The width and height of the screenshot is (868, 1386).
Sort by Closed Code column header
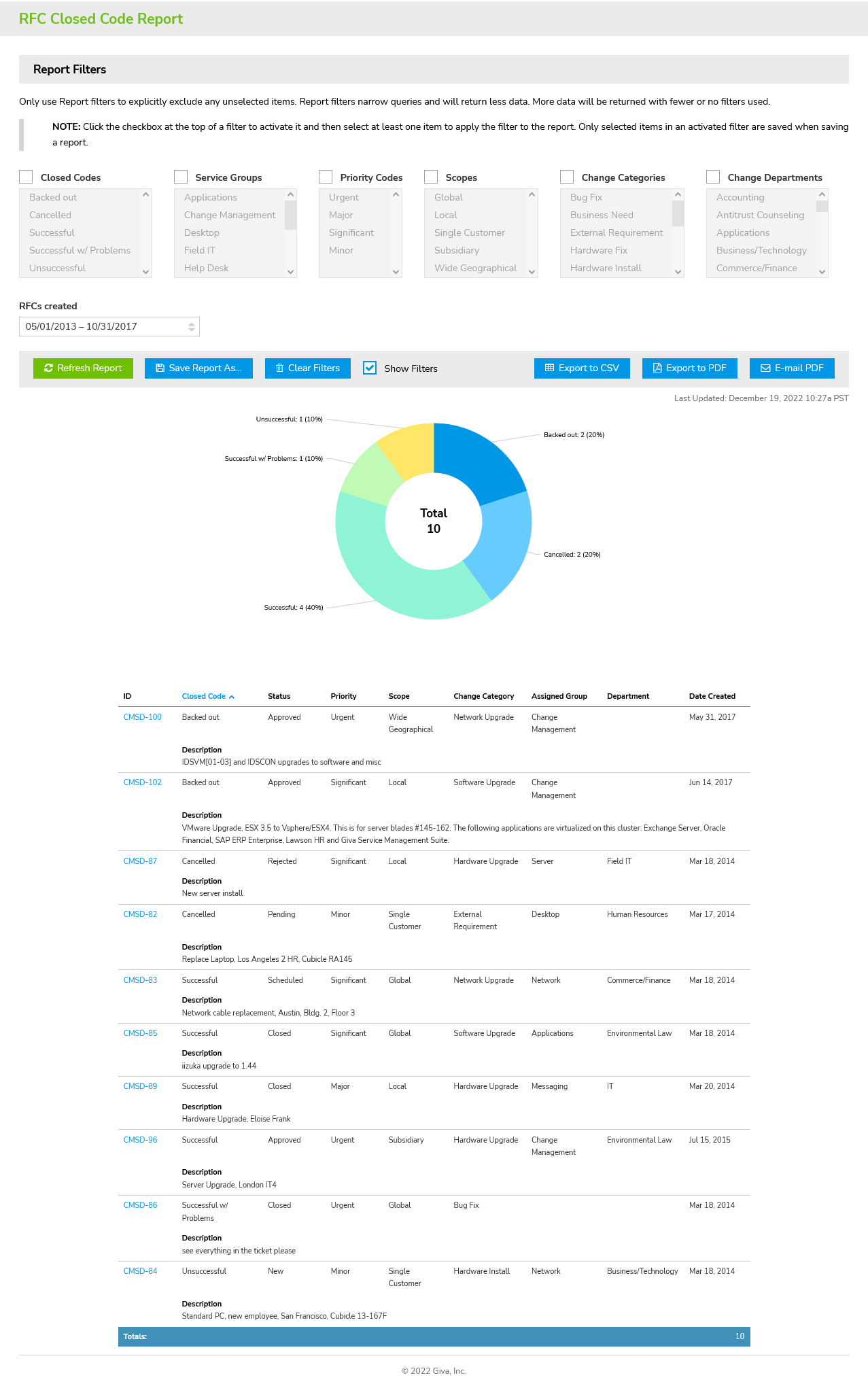tap(203, 697)
